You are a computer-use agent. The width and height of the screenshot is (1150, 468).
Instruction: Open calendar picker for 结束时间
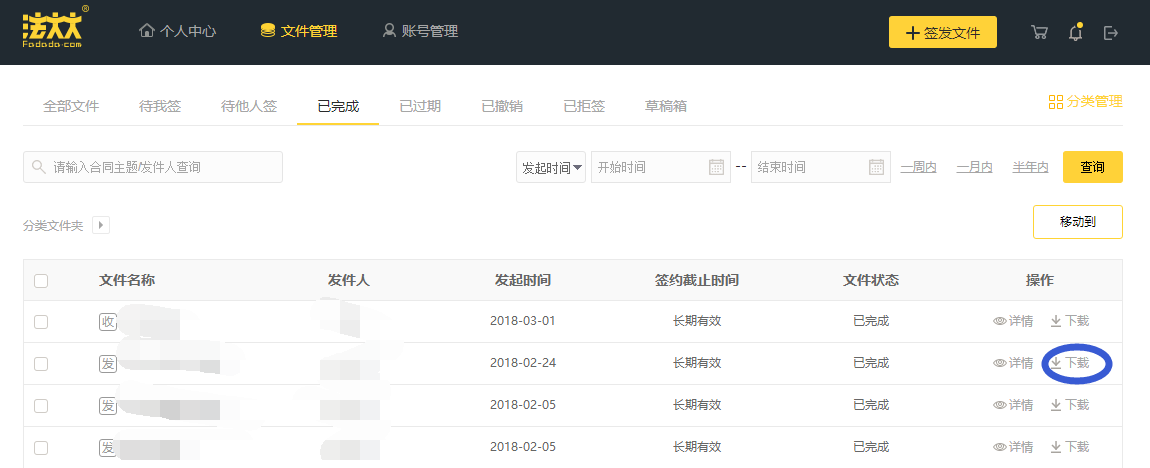877,167
